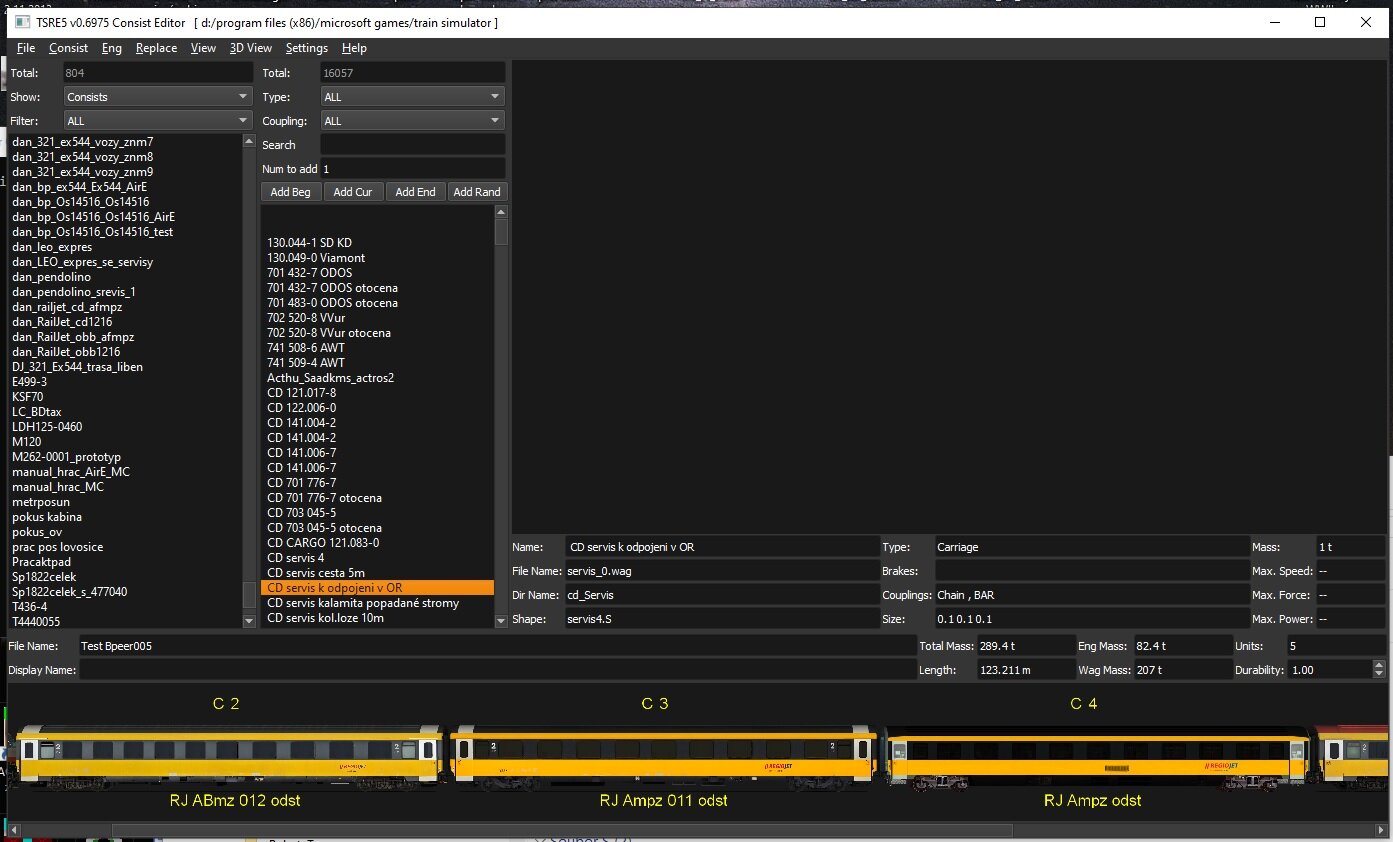
Task: Focus the Search input field
Action: [413, 145]
